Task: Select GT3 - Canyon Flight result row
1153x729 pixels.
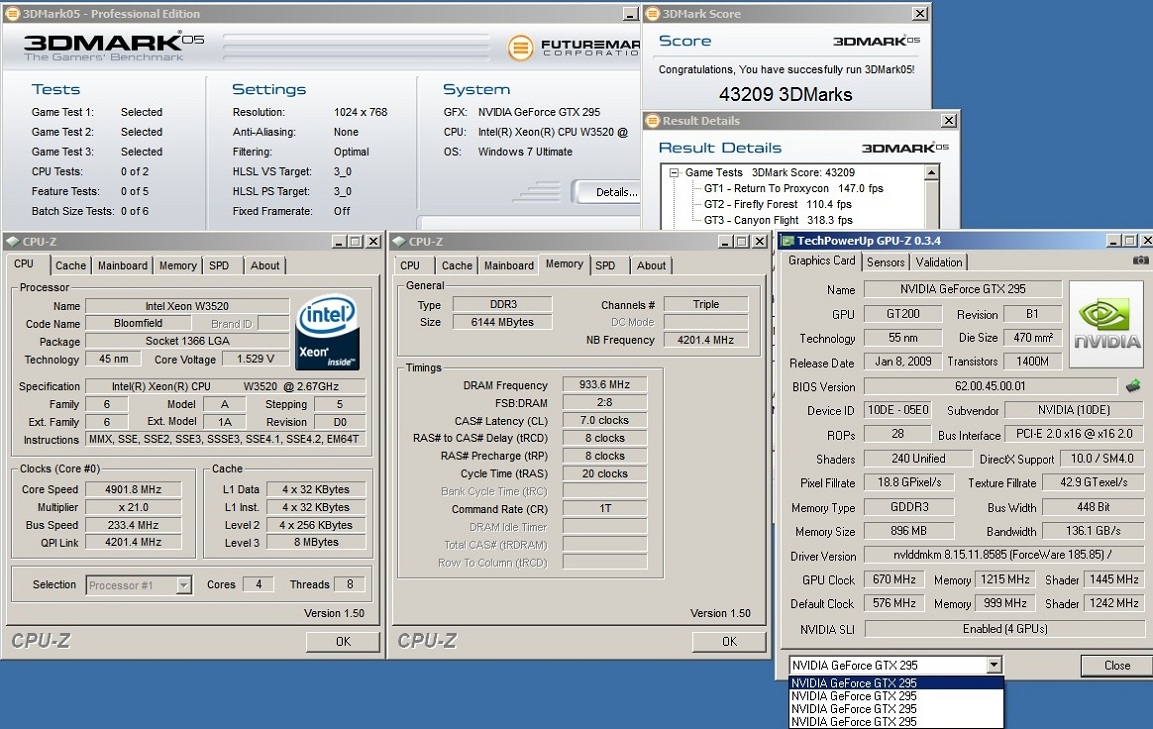Action: click(x=778, y=220)
